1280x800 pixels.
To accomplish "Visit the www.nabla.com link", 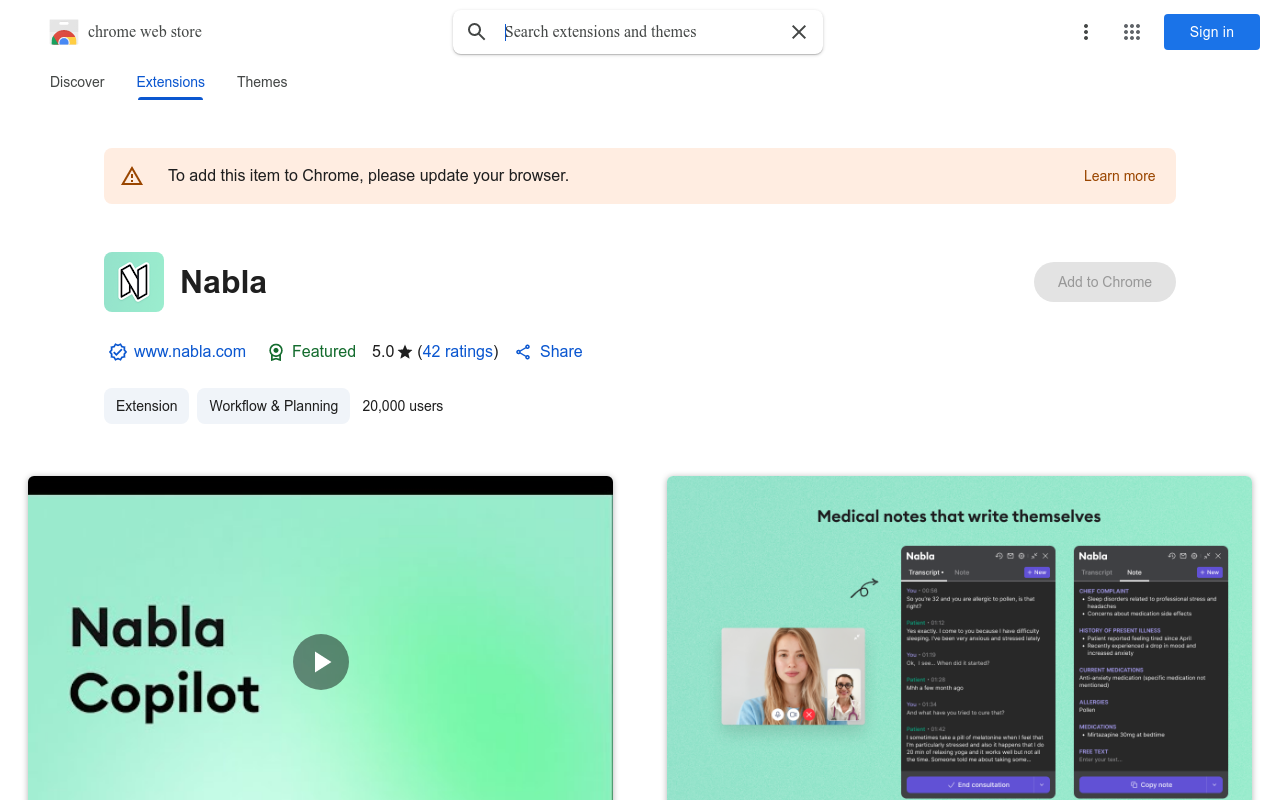I will pos(190,352).
